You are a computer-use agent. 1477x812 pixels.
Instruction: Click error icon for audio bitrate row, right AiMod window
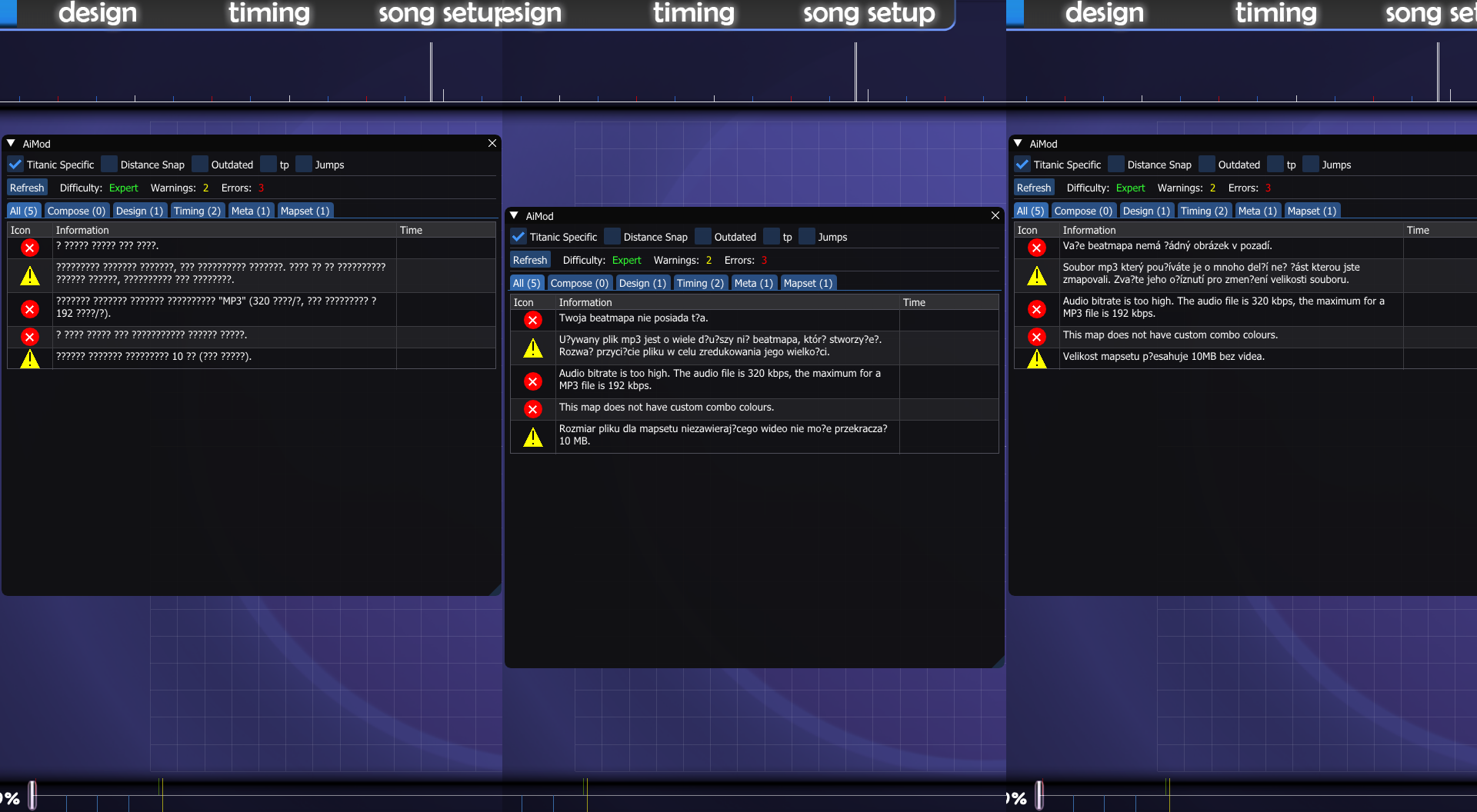point(1036,309)
